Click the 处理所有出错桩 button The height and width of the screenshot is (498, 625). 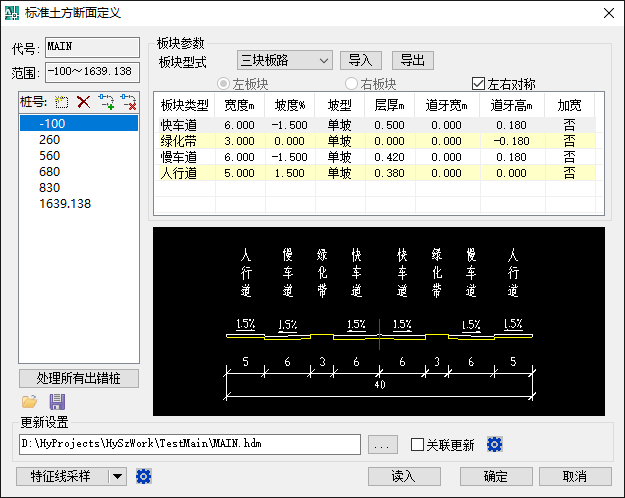click(x=79, y=378)
